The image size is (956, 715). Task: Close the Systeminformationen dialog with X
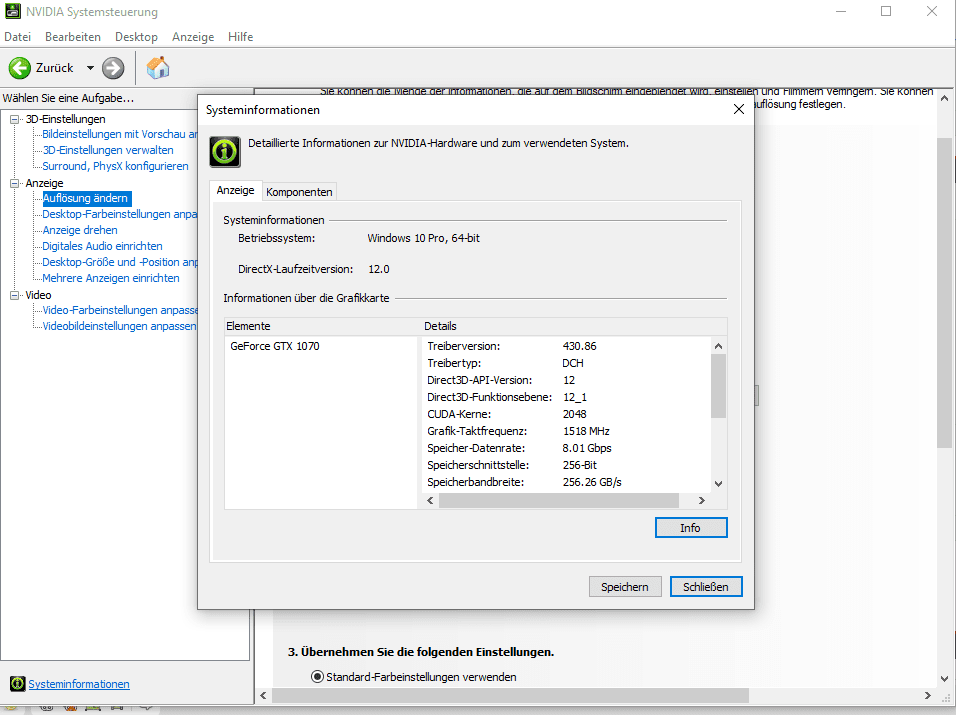point(738,109)
